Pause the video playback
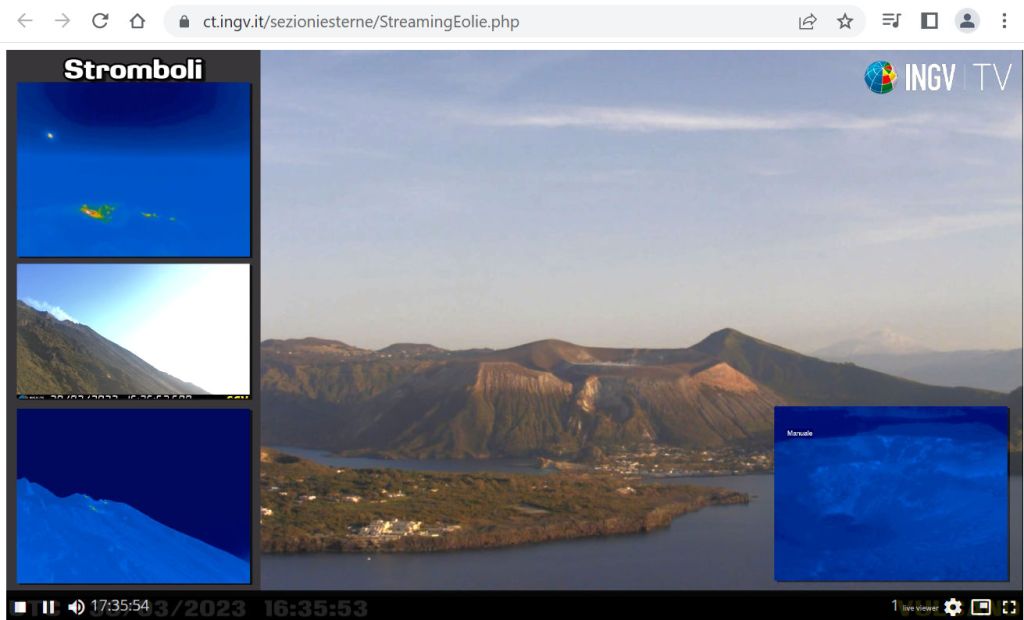The height and width of the screenshot is (620, 1024). [x=48, y=607]
